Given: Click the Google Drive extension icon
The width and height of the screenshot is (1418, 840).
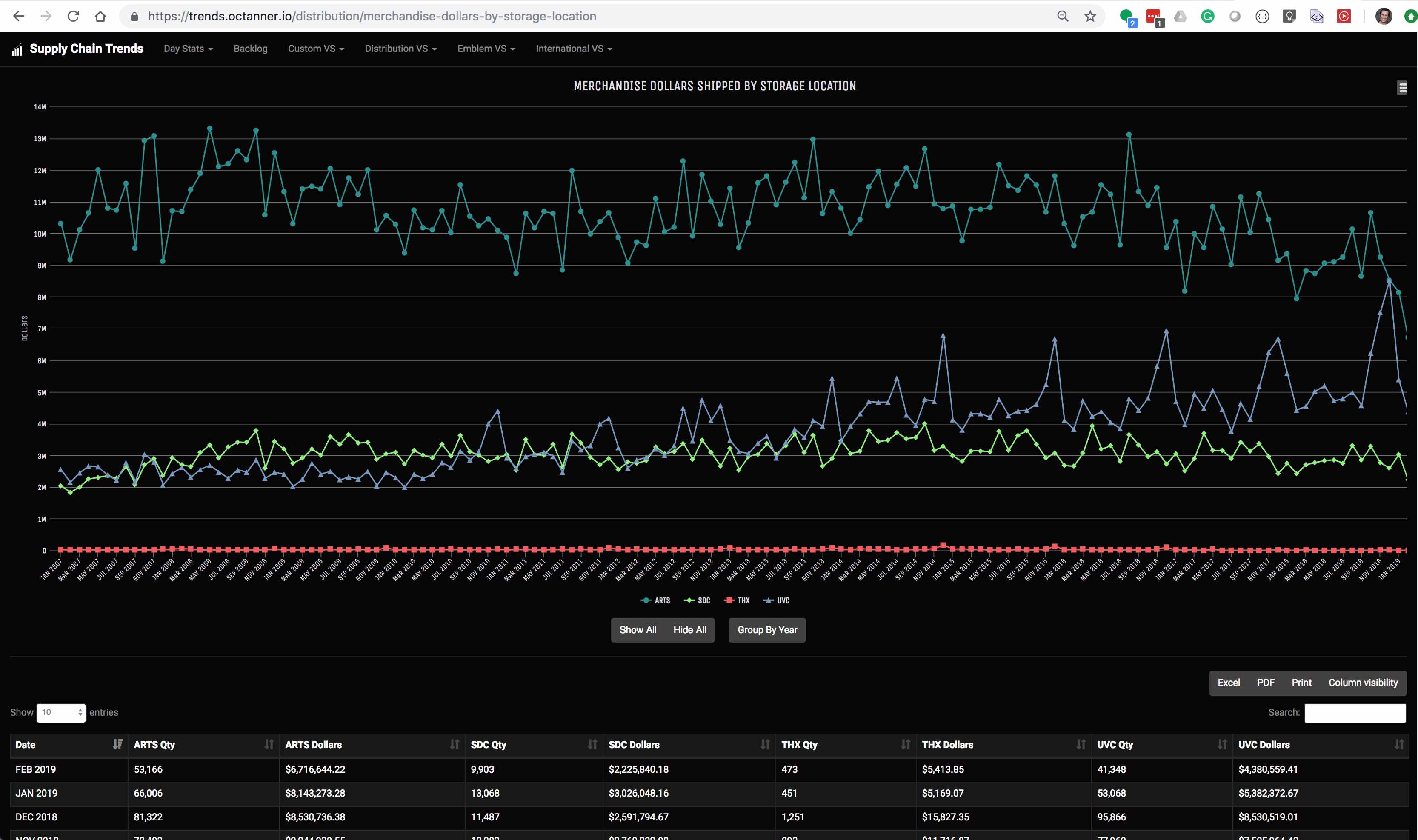Looking at the screenshot, I should tap(1180, 17).
